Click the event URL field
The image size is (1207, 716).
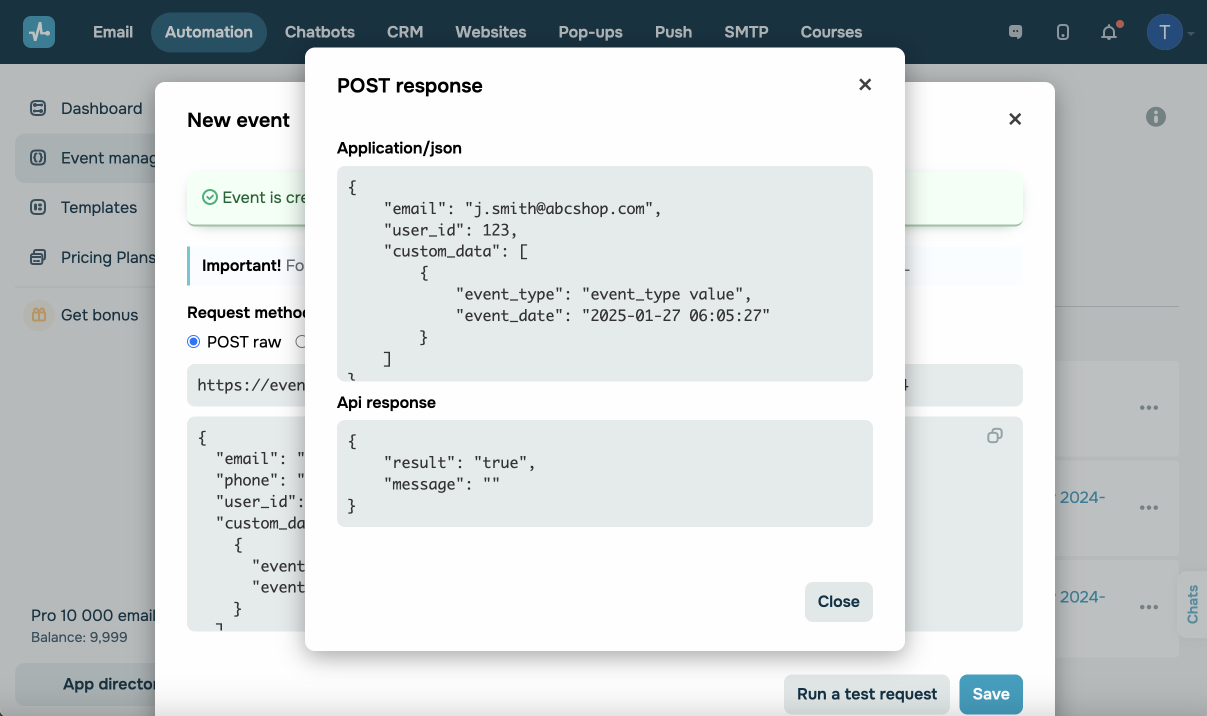point(605,385)
